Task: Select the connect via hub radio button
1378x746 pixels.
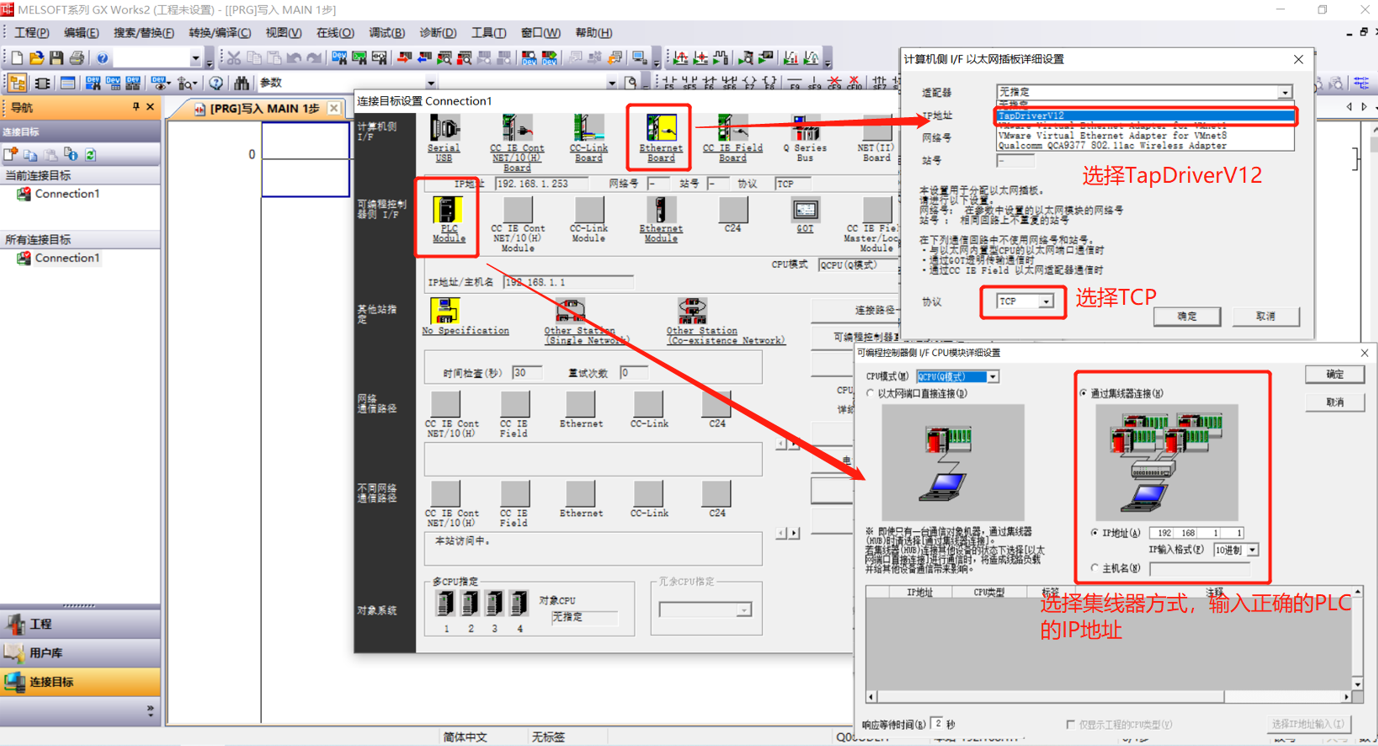Action: click(x=1084, y=394)
